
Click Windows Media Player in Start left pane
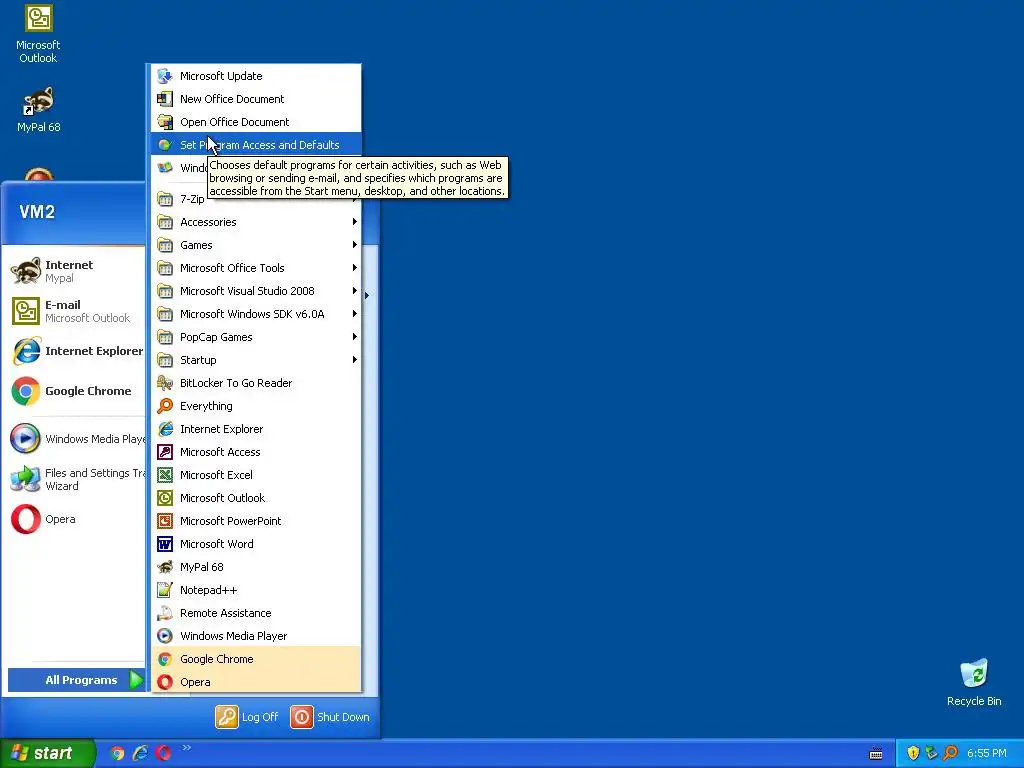(75, 439)
